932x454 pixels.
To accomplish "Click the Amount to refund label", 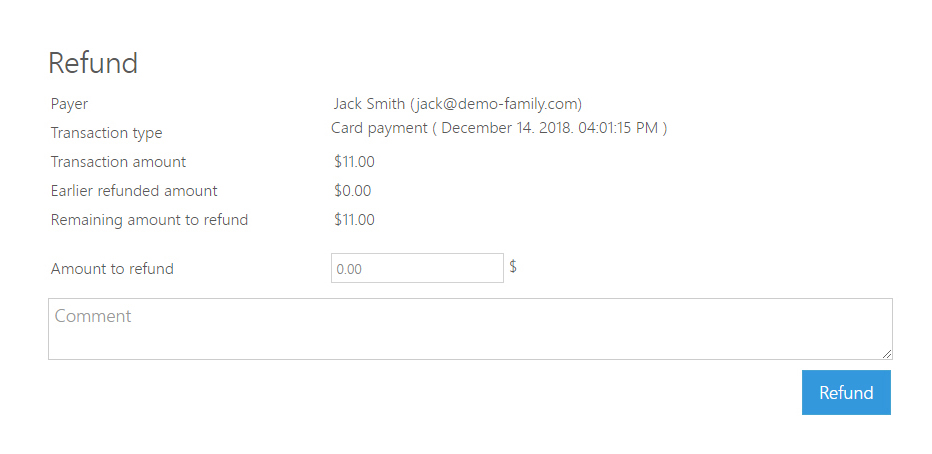I will [x=112, y=269].
